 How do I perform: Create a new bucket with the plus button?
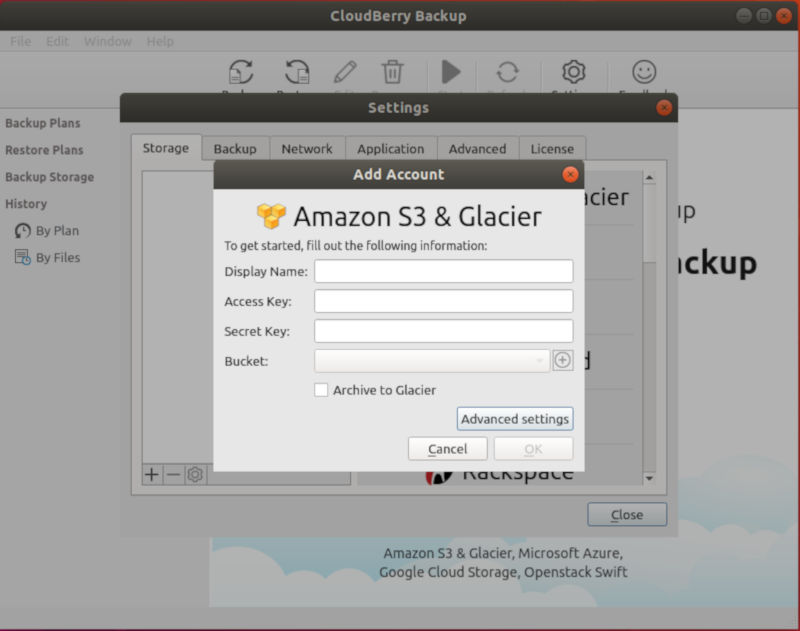click(x=562, y=360)
